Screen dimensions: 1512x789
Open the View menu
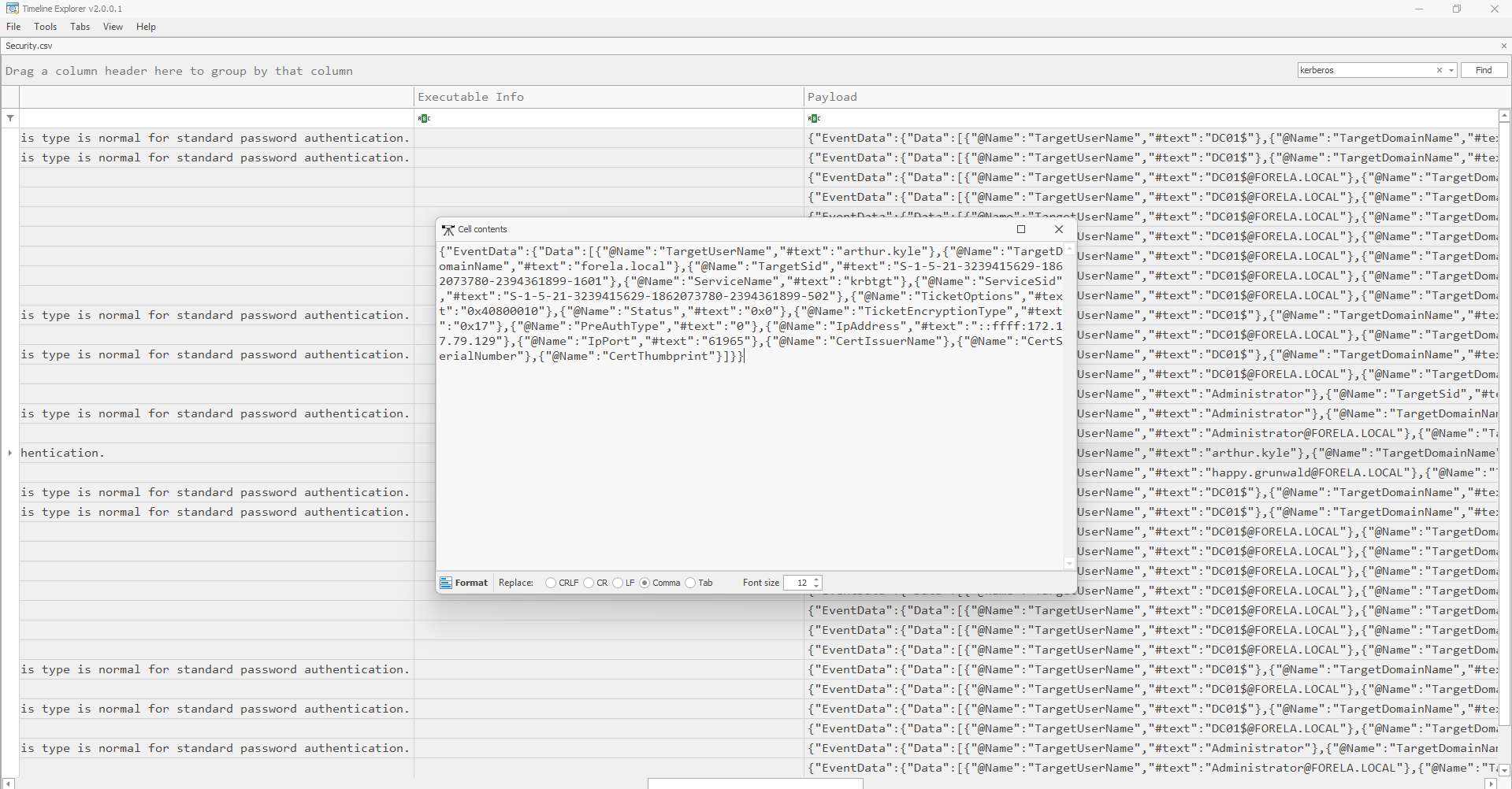click(x=113, y=27)
